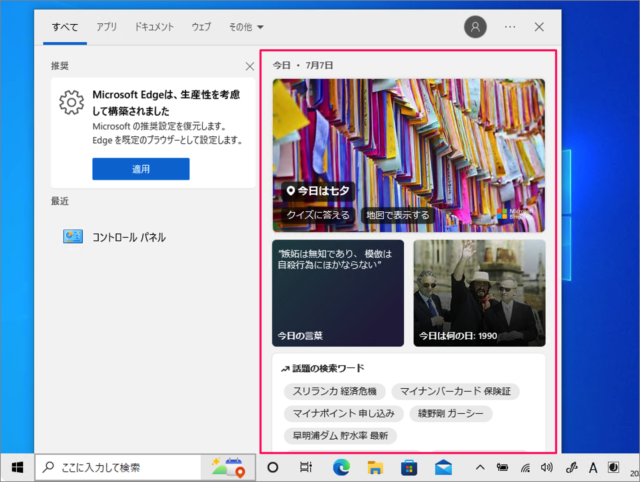Switch to the ドキュメント tab
640x482 pixels.
154,27
